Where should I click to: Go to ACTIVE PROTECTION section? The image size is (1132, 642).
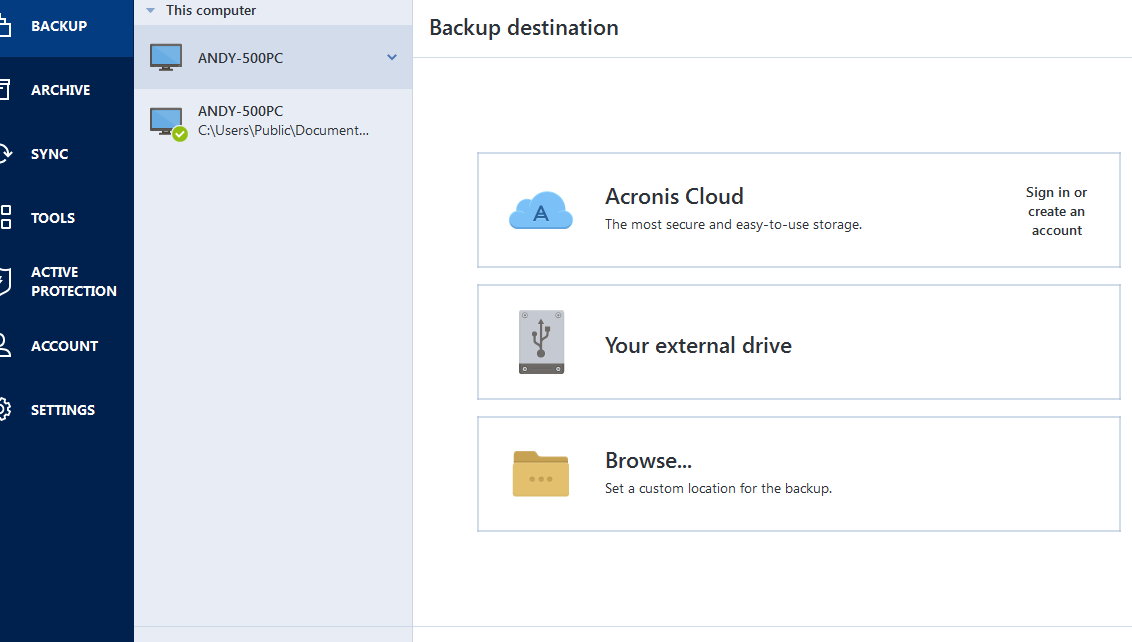click(73, 282)
